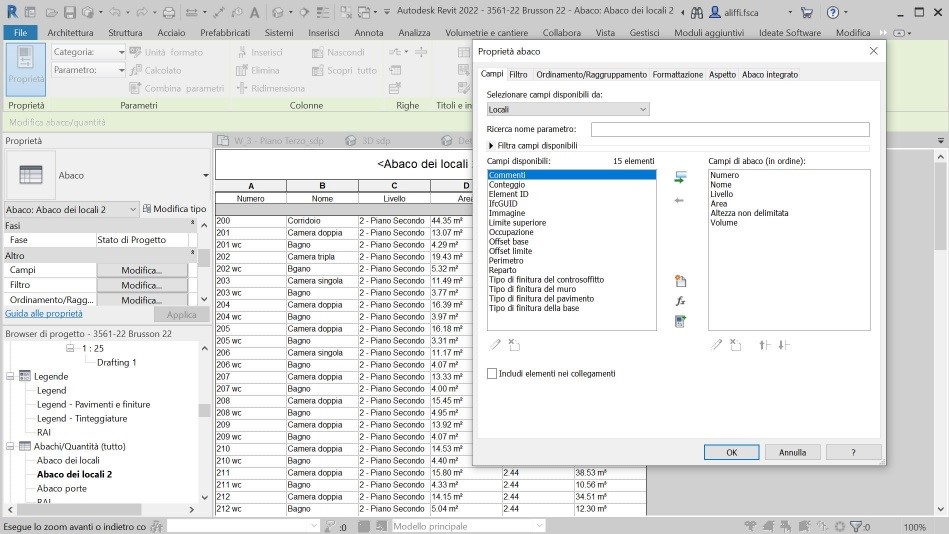Click the 'Ricerca nome parametro' search field
Viewport: 949px width, 534px height.
click(729, 130)
